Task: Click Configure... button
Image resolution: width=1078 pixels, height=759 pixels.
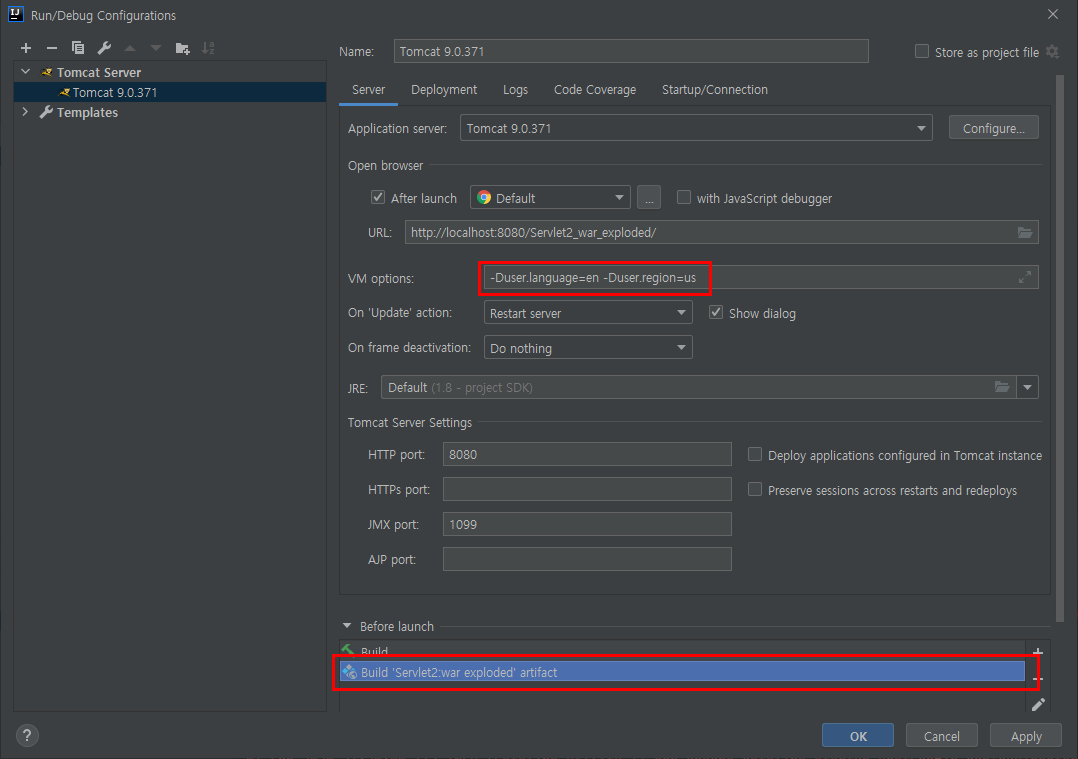Action: point(993,128)
